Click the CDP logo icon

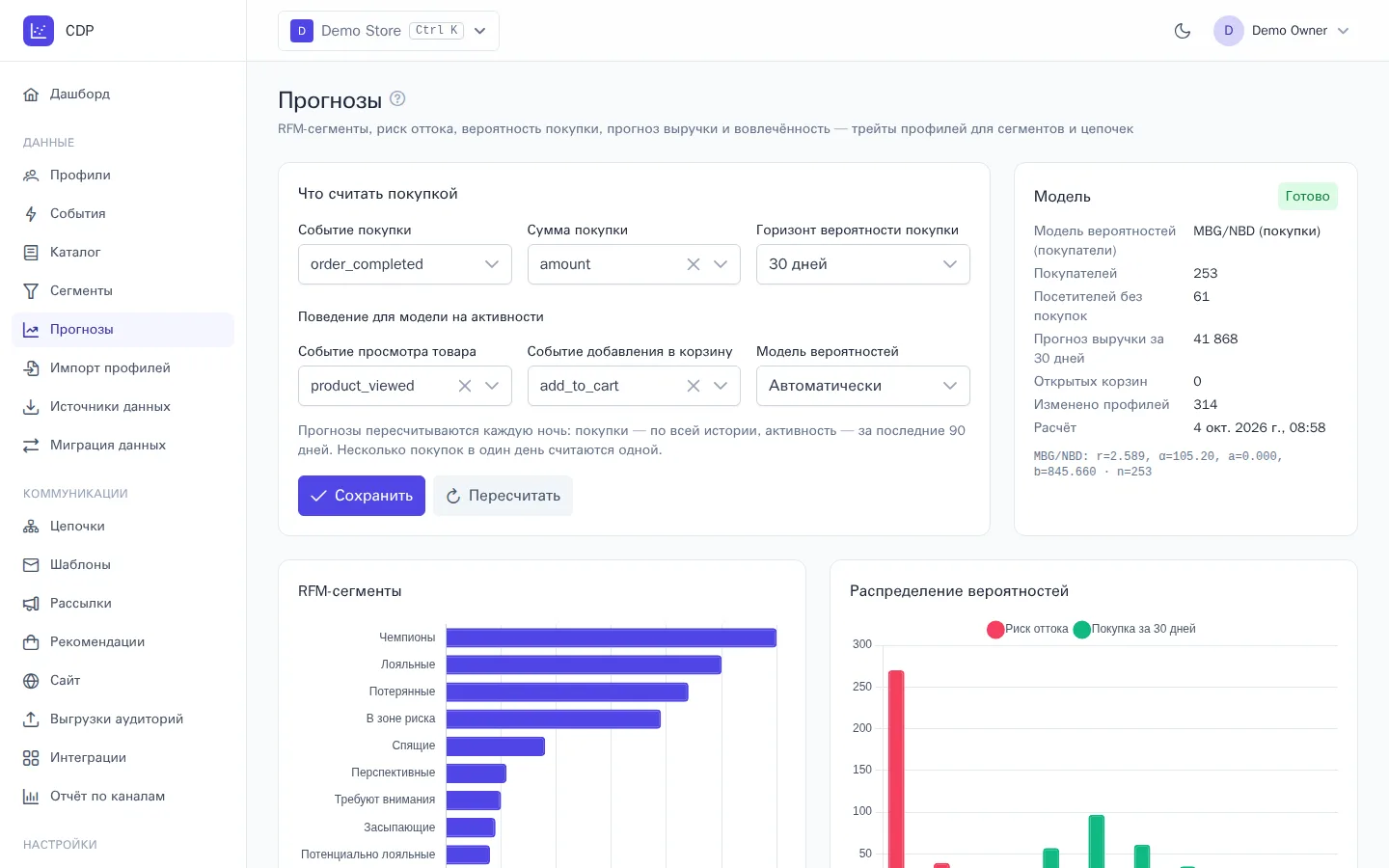[x=39, y=31]
